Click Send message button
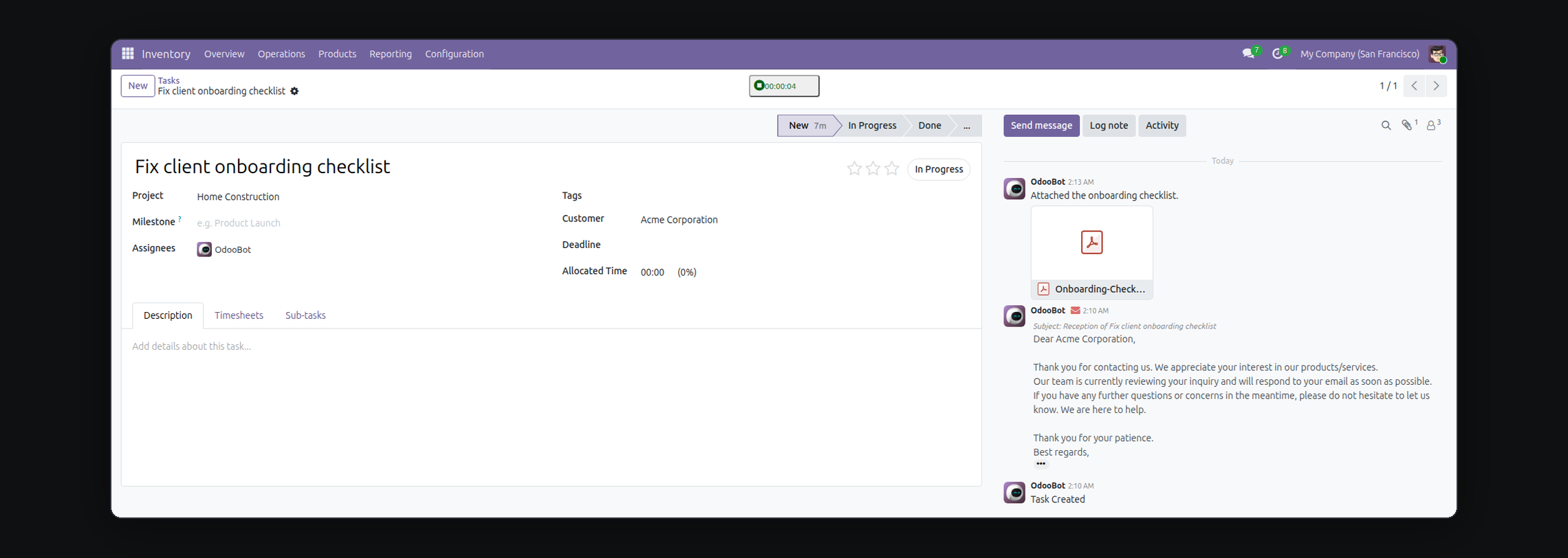 click(x=1041, y=126)
